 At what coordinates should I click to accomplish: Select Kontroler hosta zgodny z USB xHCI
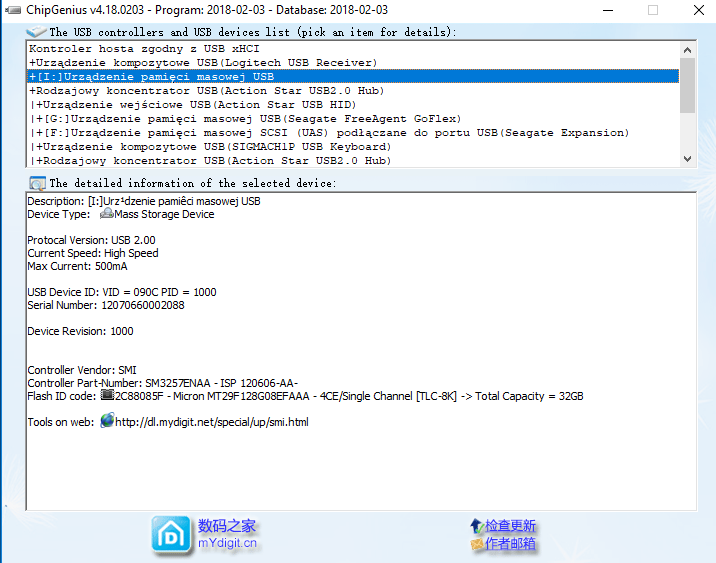tap(353, 48)
